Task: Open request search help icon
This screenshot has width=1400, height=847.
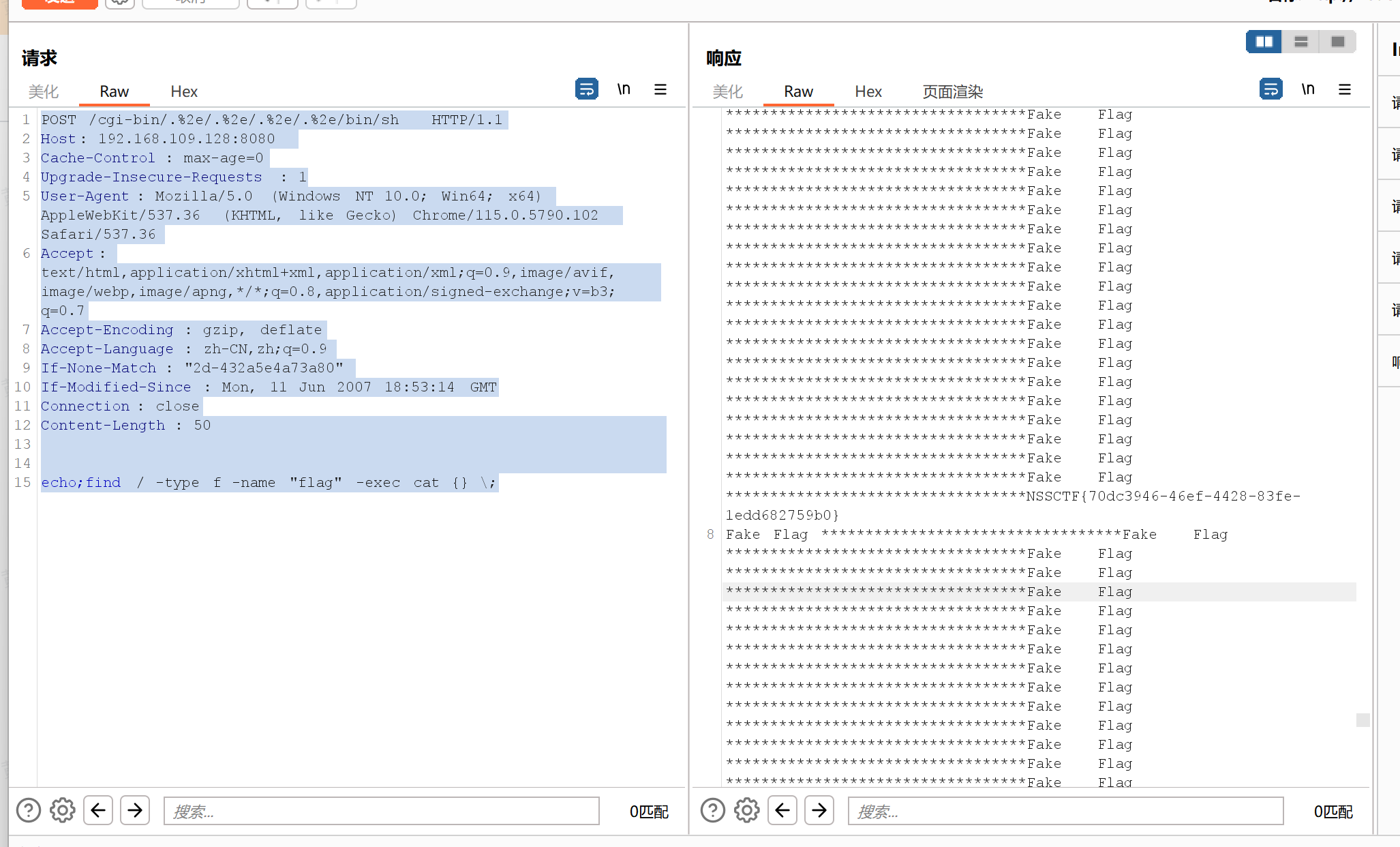Action: click(29, 810)
